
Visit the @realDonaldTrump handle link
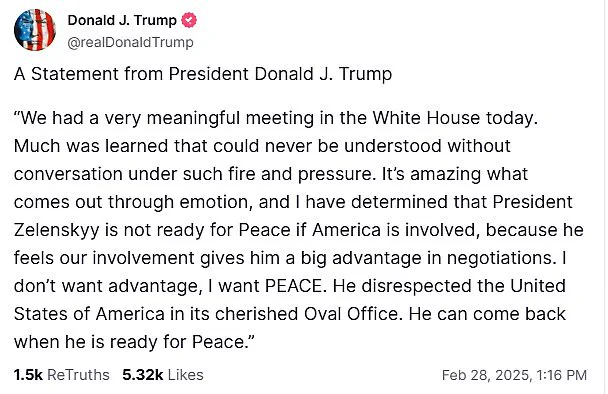(130, 42)
